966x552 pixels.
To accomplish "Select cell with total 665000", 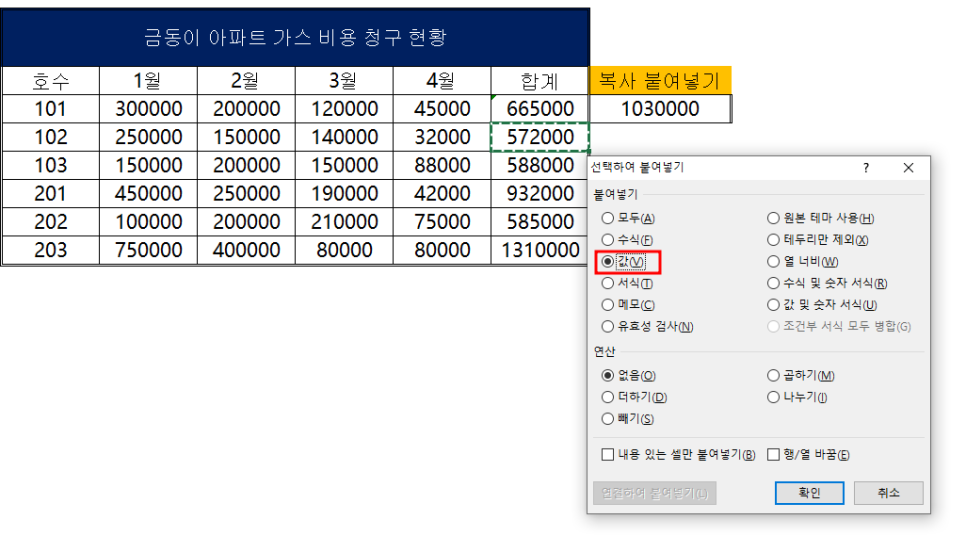I will pyautogui.click(x=540, y=109).
